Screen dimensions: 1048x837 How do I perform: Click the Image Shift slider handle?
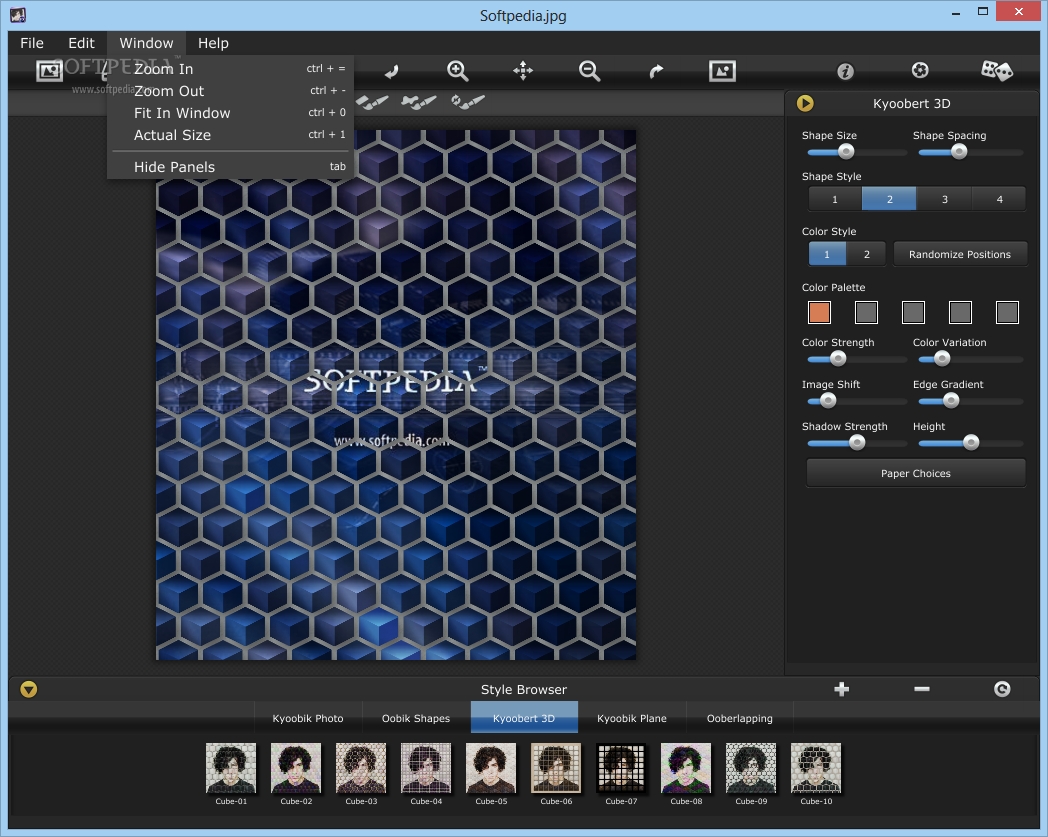828,401
